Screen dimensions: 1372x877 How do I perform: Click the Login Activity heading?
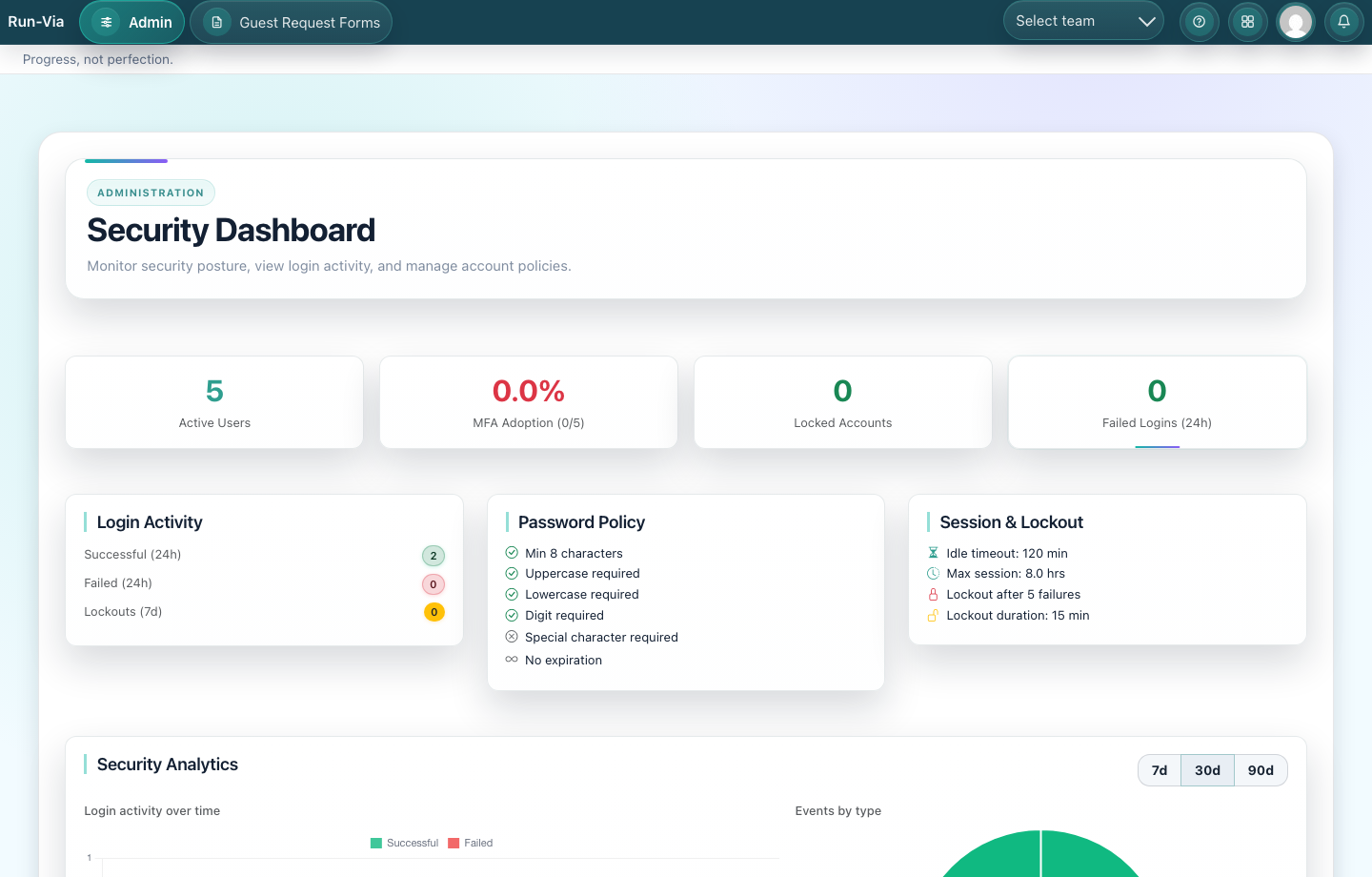point(150,522)
